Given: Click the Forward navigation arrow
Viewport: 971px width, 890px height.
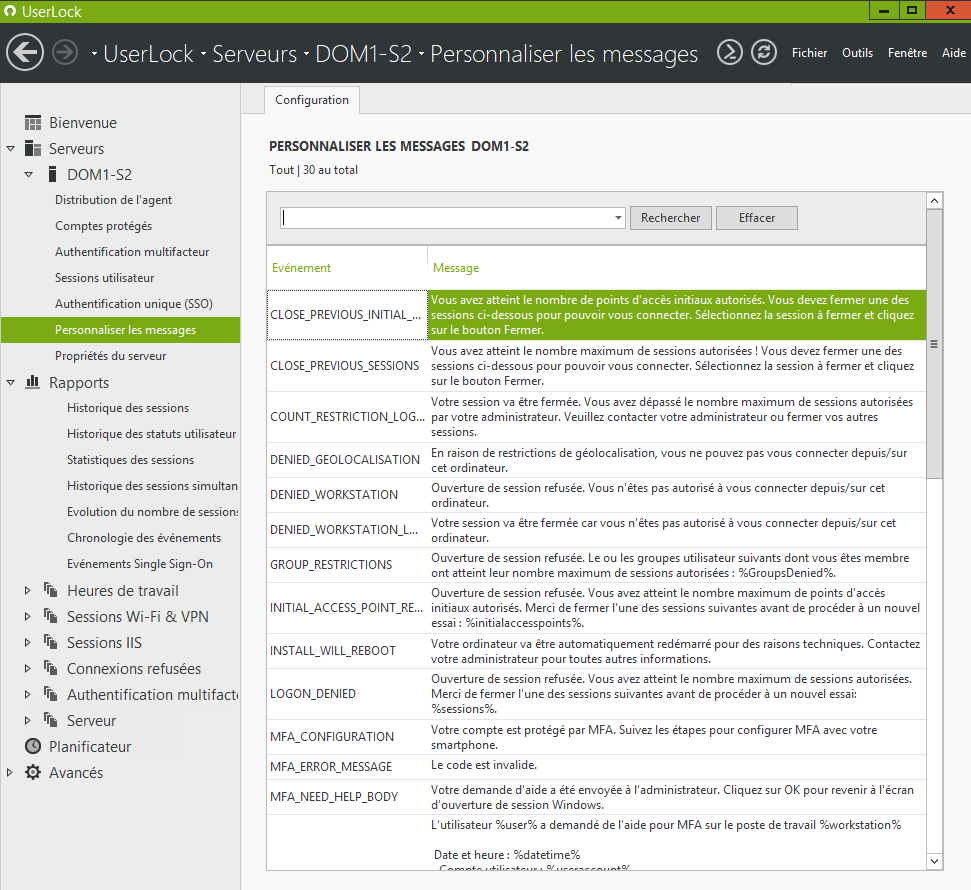Looking at the screenshot, I should point(65,53).
